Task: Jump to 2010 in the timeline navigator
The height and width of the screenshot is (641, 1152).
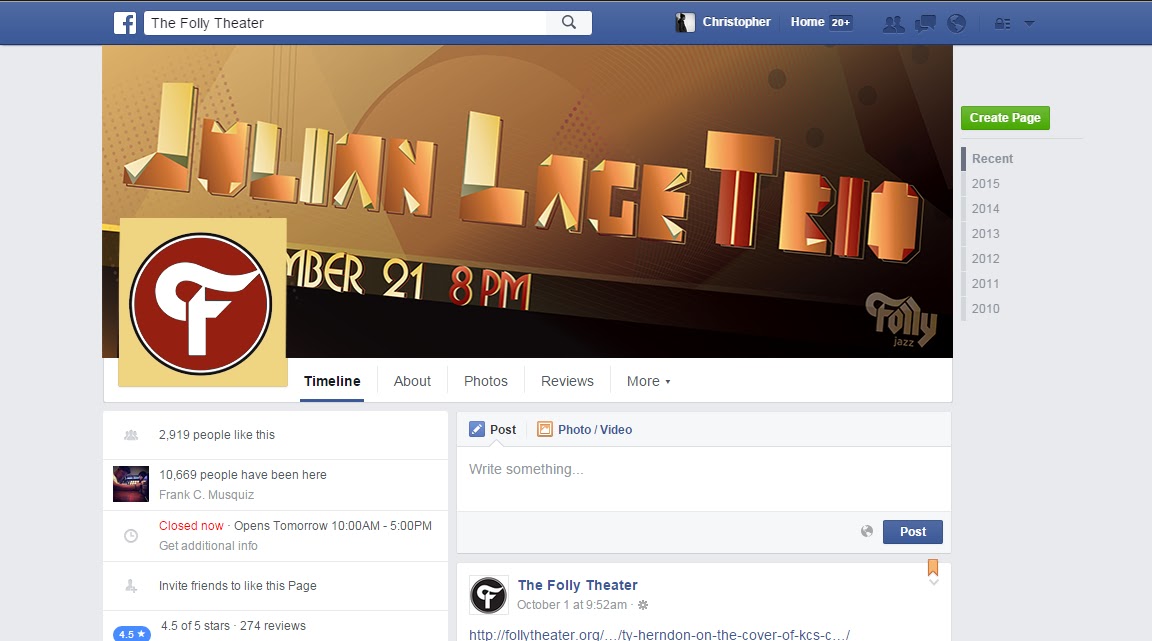Action: 985,309
